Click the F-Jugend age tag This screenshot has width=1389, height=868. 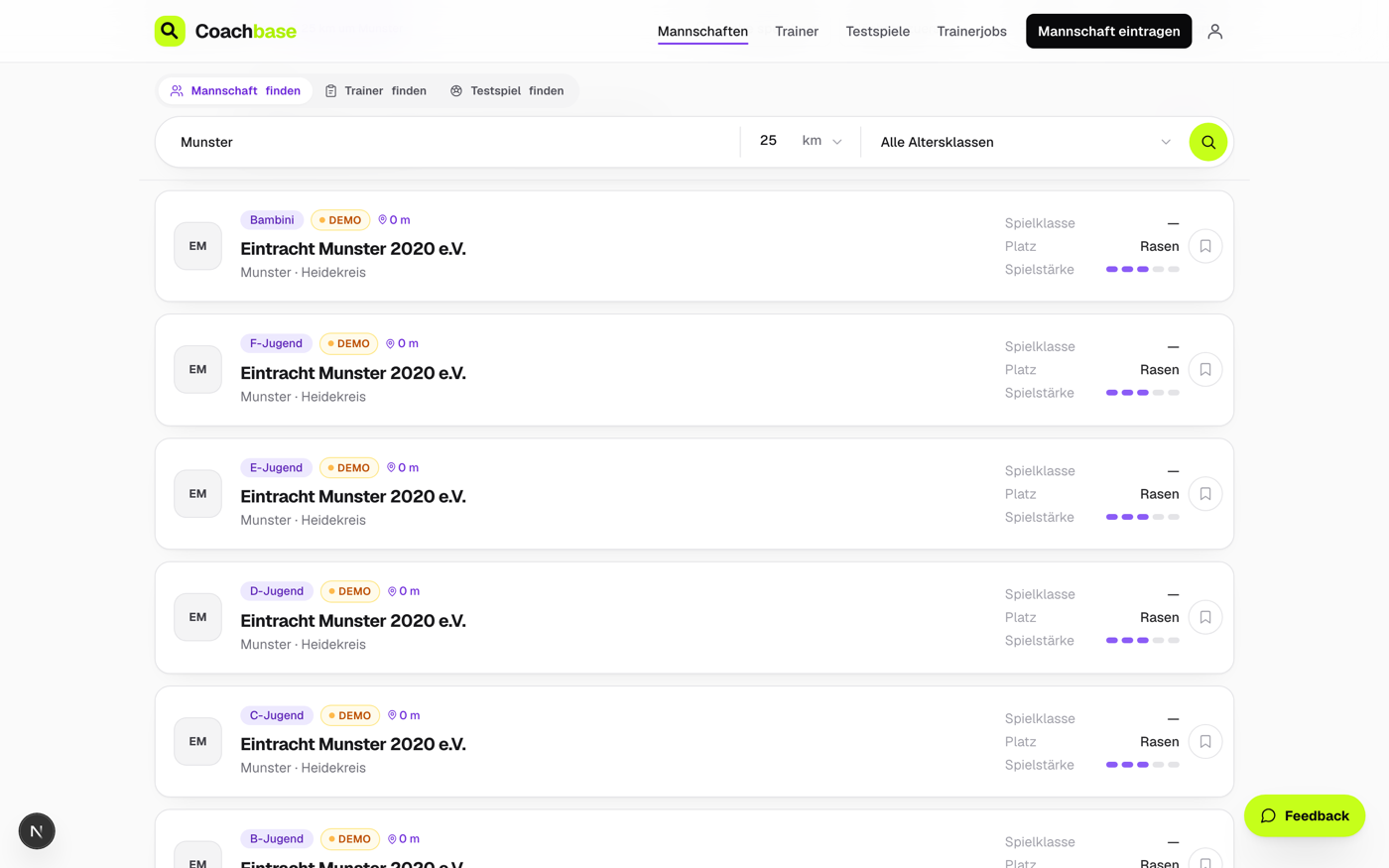(276, 343)
